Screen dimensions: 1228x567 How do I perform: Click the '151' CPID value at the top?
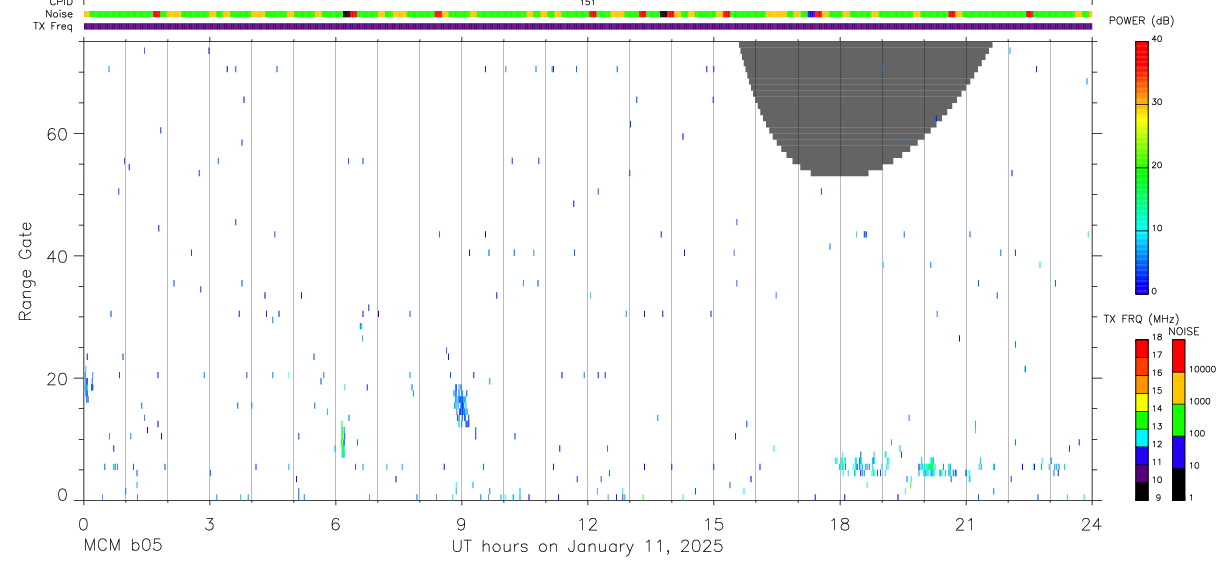coord(588,3)
